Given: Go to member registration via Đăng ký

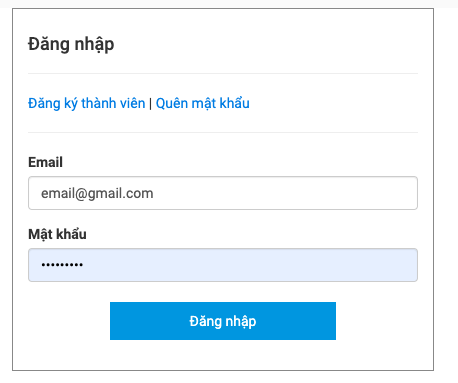Looking at the screenshot, I should [87, 103].
